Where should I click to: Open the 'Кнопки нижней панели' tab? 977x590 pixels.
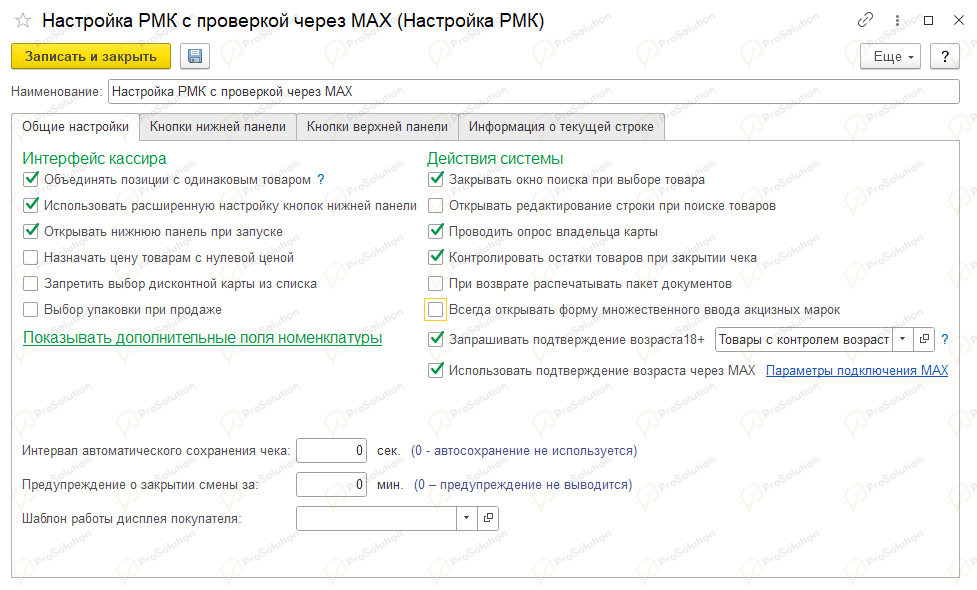[x=217, y=127]
